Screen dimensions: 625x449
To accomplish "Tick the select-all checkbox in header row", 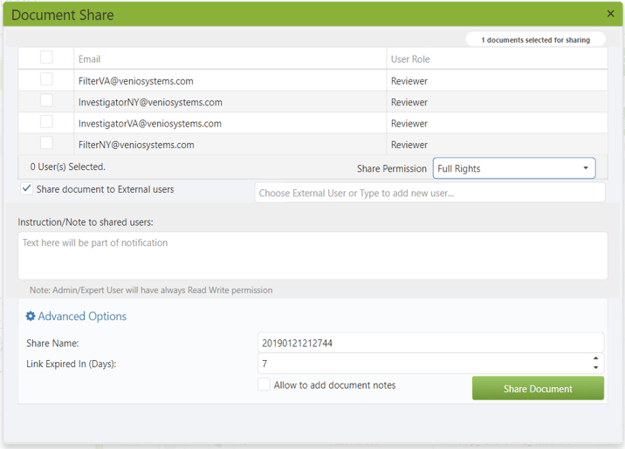I will 46,58.
